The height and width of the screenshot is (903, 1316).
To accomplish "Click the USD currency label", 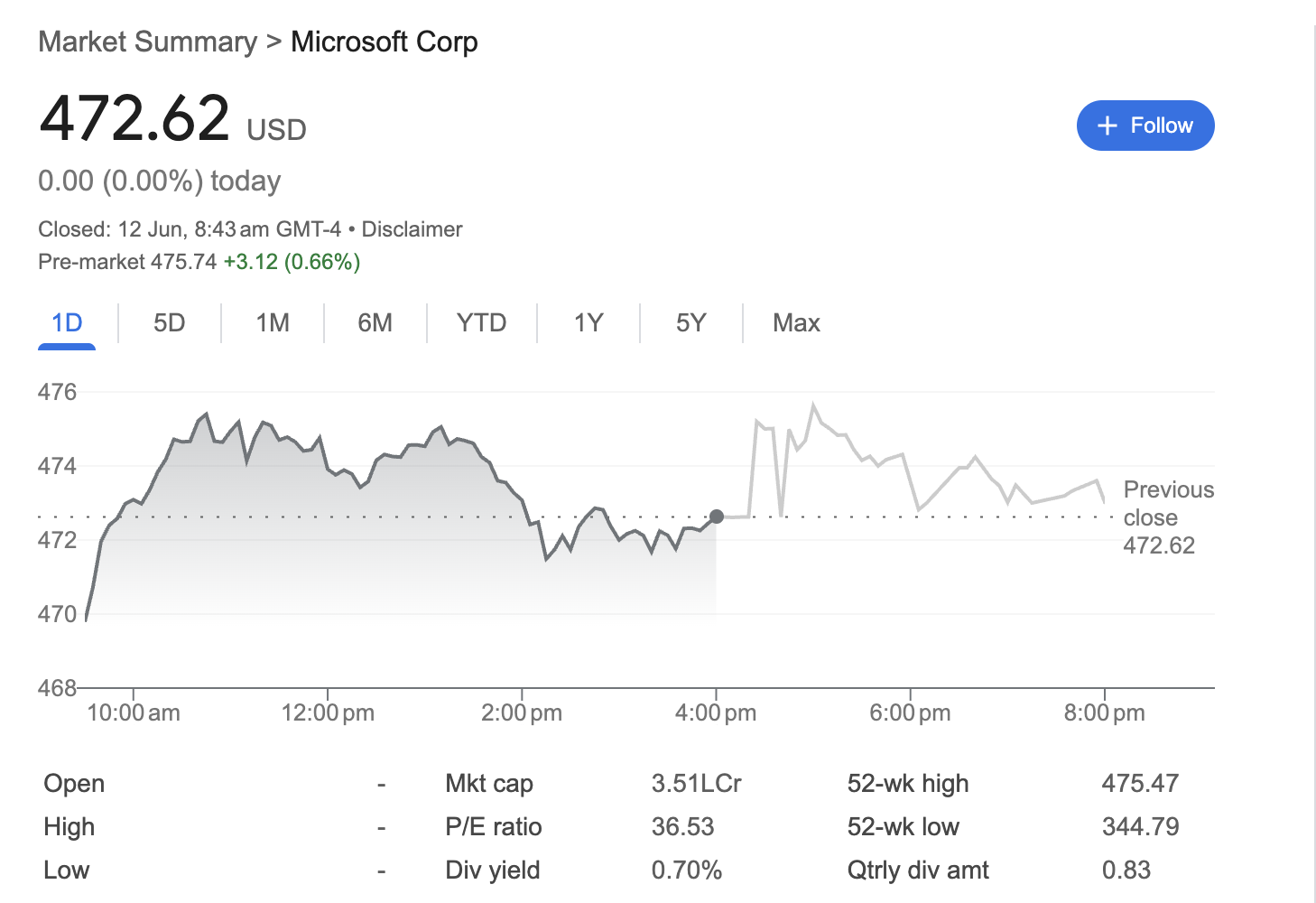I will [x=277, y=130].
